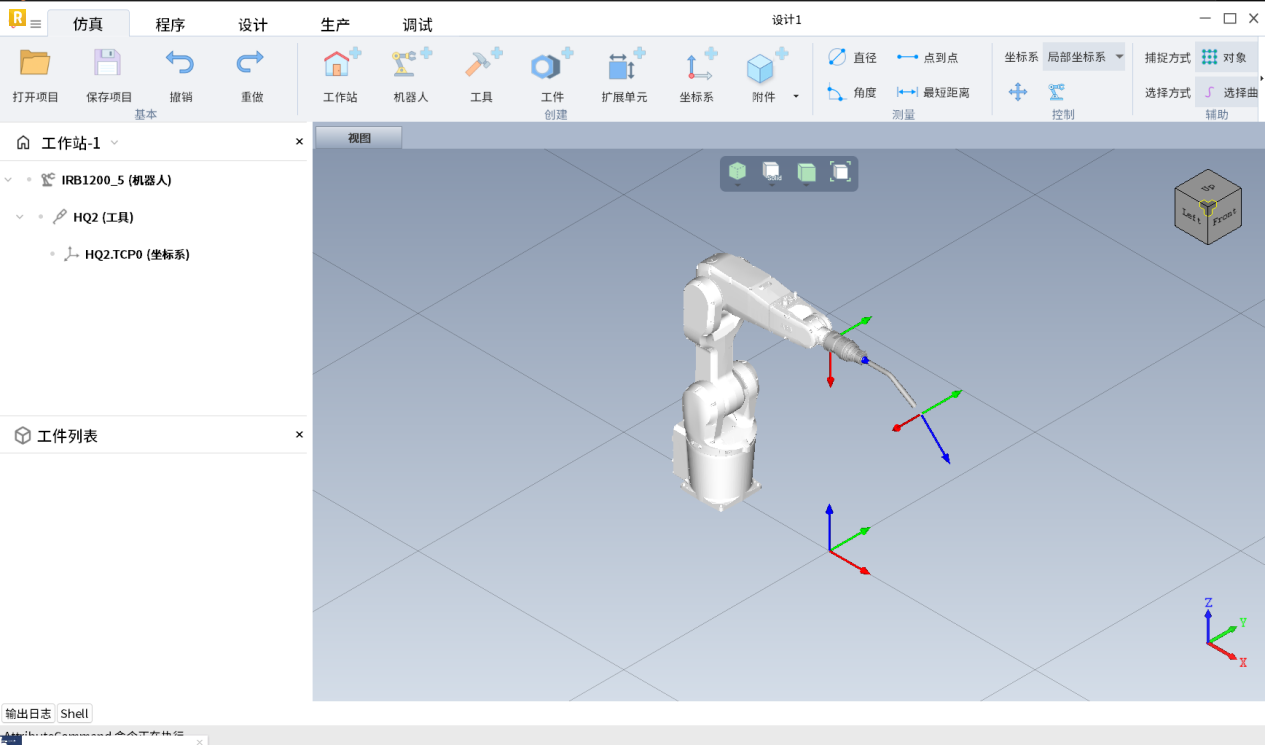Open the 附件 dropdown arrow
The height and width of the screenshot is (745, 1265).
click(x=796, y=97)
